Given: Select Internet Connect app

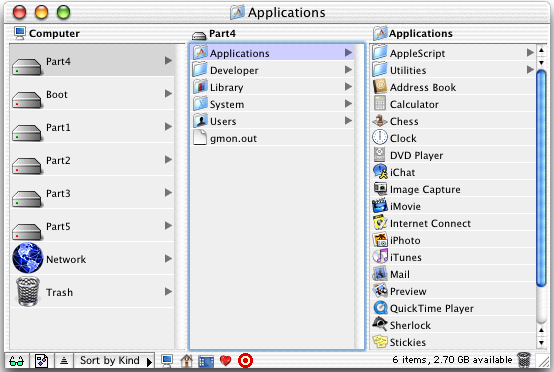Looking at the screenshot, I should 453,223.
